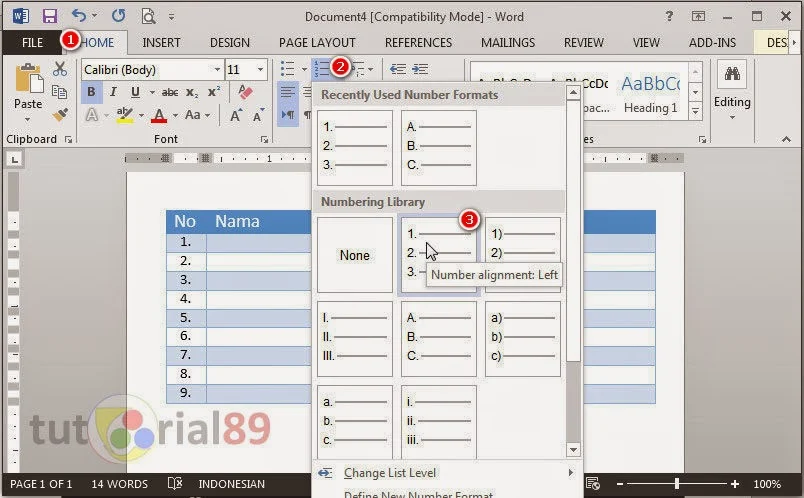804x498 pixels.
Task: Open the font size 11 dropdown
Action: pos(260,69)
